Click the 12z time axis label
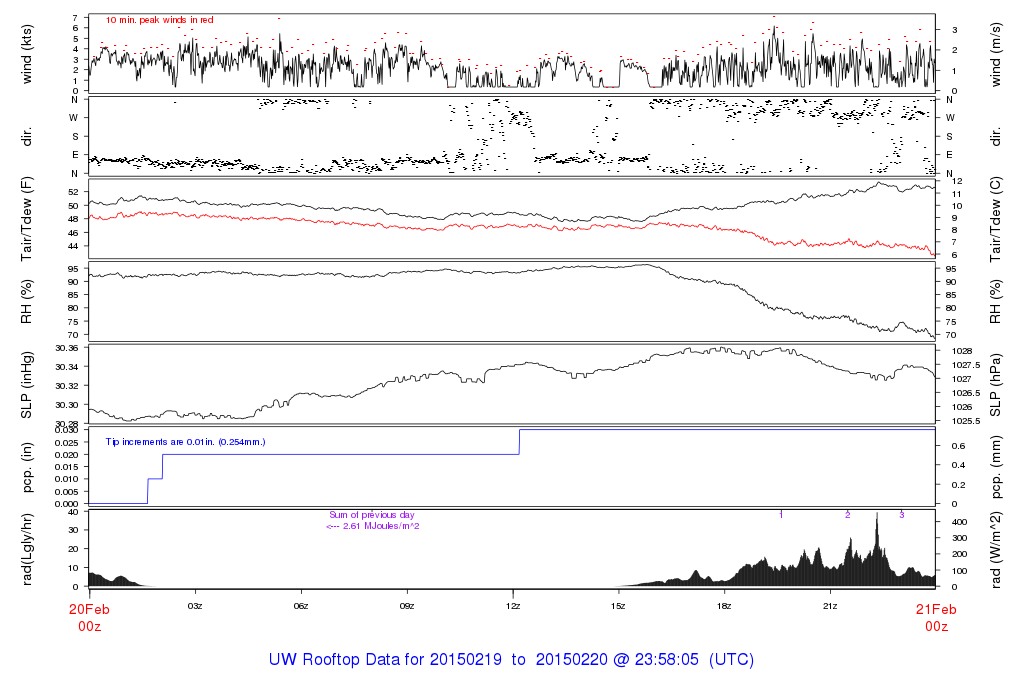Screen dimensions: 1024x700 [x=513, y=606]
